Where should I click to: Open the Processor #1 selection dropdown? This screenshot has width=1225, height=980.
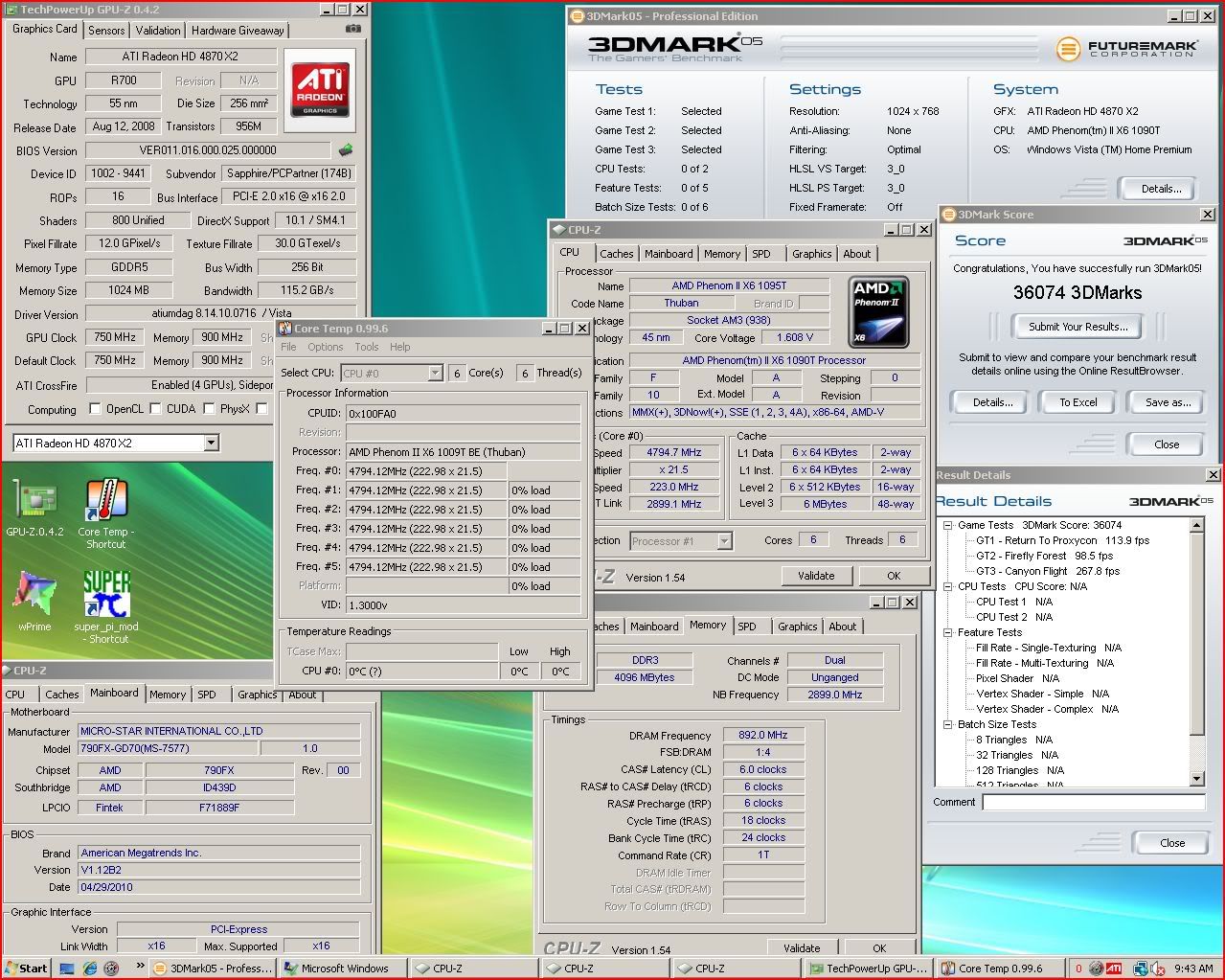[x=724, y=541]
